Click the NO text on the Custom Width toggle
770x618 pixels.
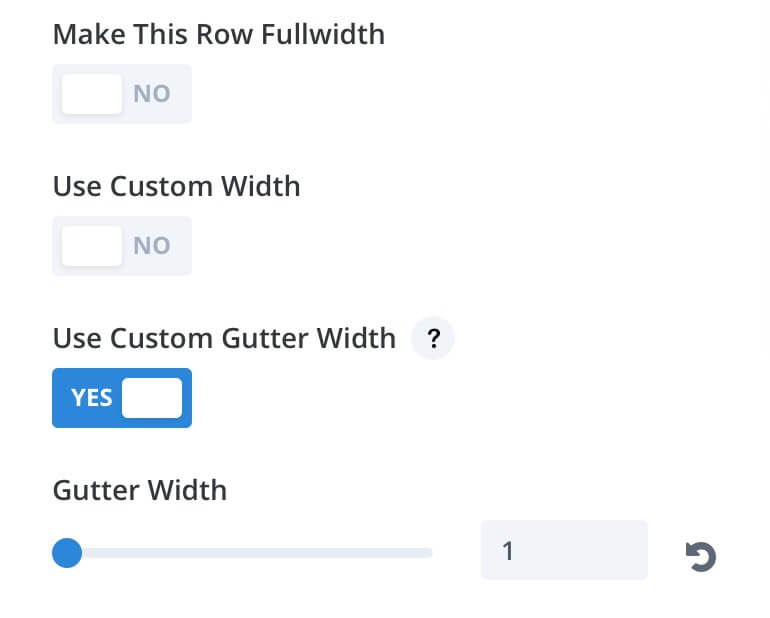coord(152,246)
